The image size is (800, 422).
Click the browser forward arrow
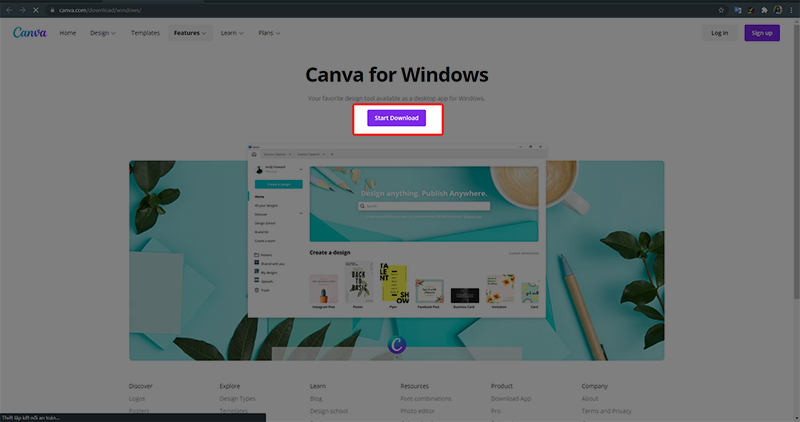22,9
